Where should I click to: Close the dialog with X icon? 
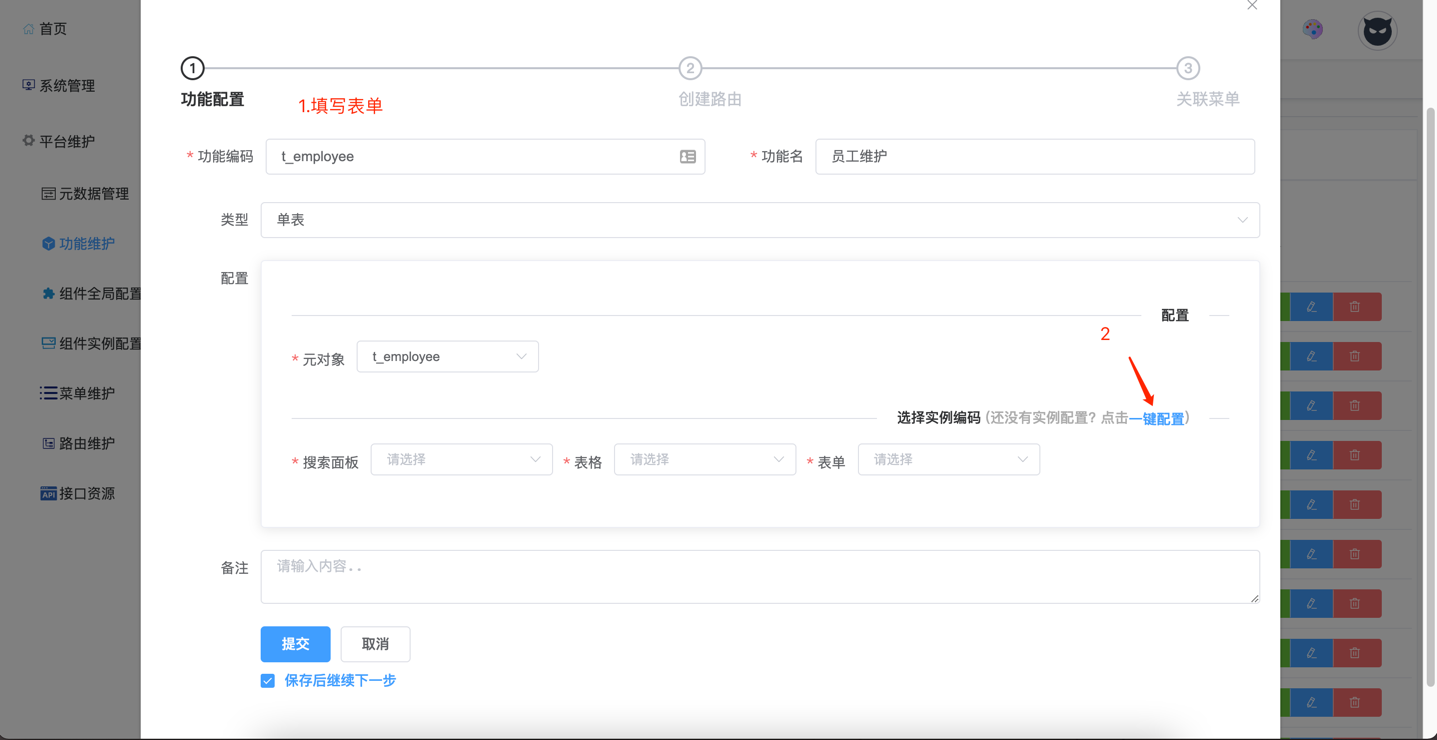click(x=1252, y=6)
